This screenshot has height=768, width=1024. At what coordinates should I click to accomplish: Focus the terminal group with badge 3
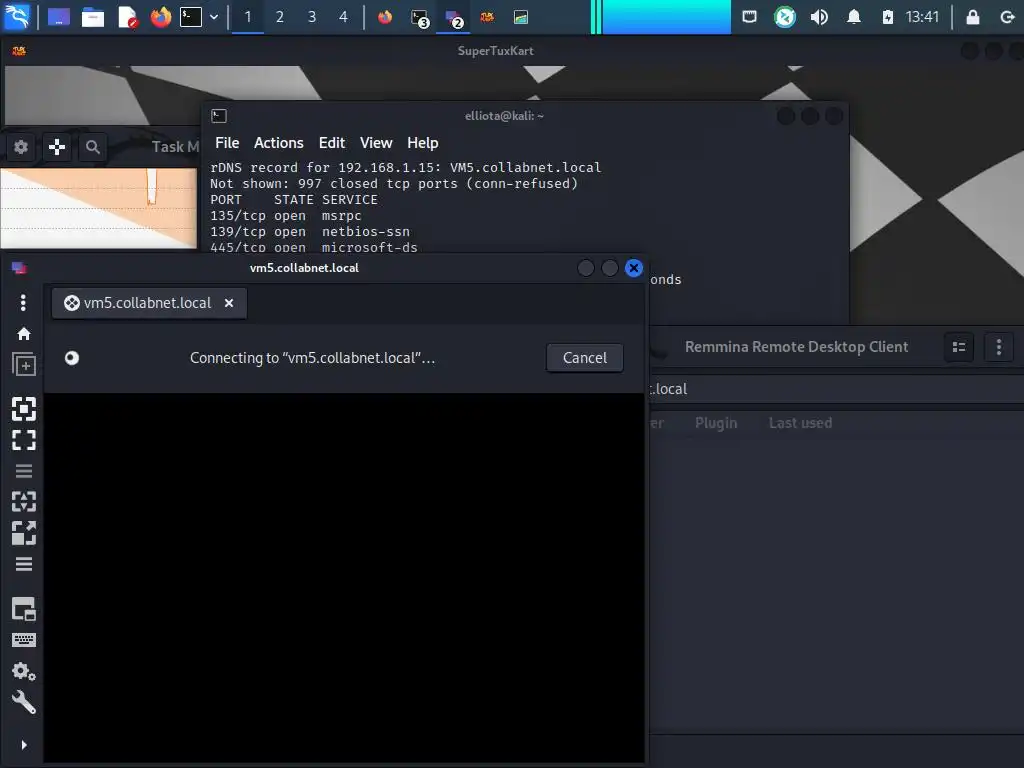click(419, 18)
